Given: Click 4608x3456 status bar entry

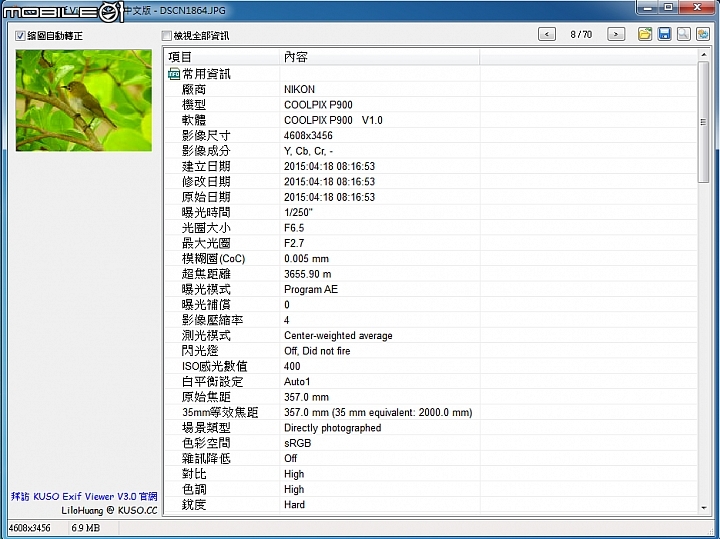Looking at the screenshot, I should coord(30,528).
